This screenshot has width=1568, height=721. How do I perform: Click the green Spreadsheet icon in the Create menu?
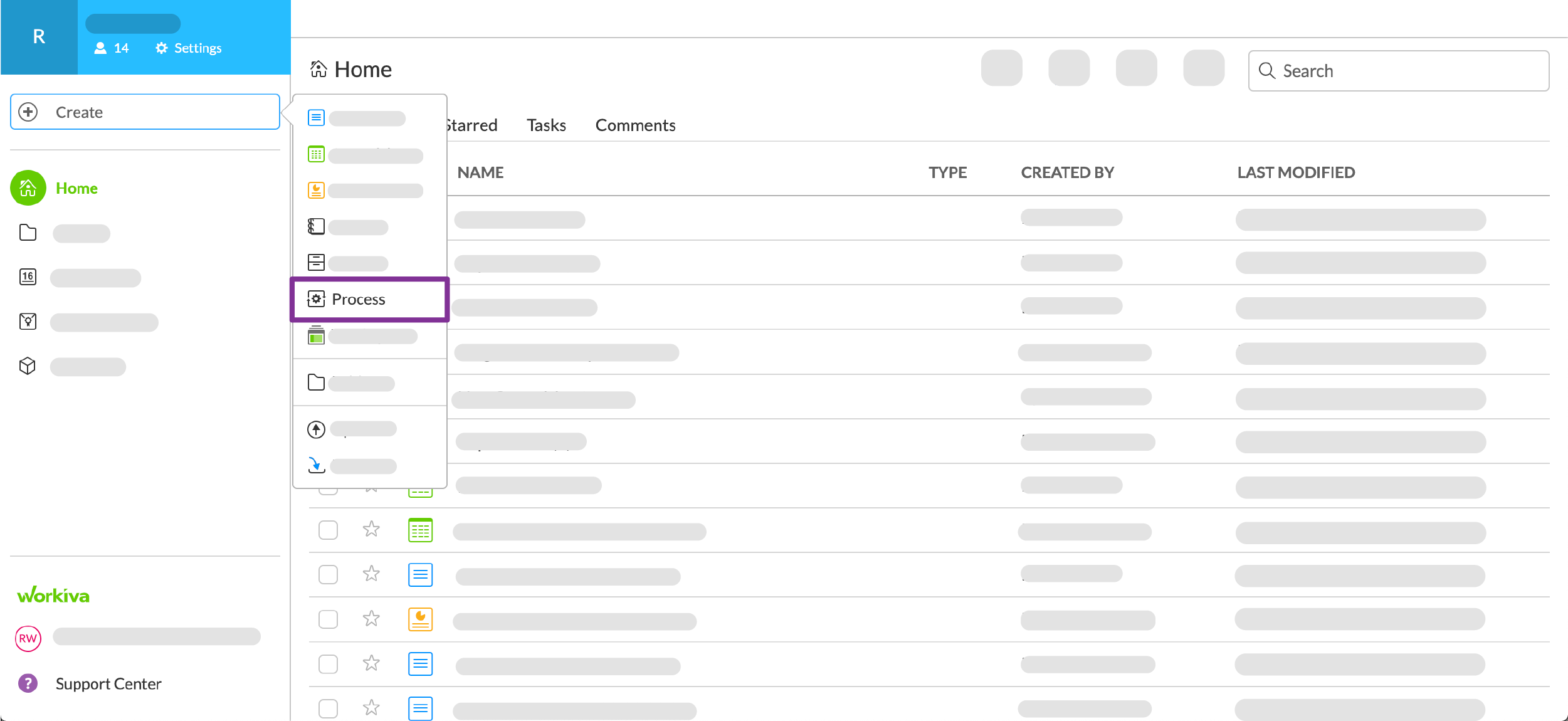[317, 154]
